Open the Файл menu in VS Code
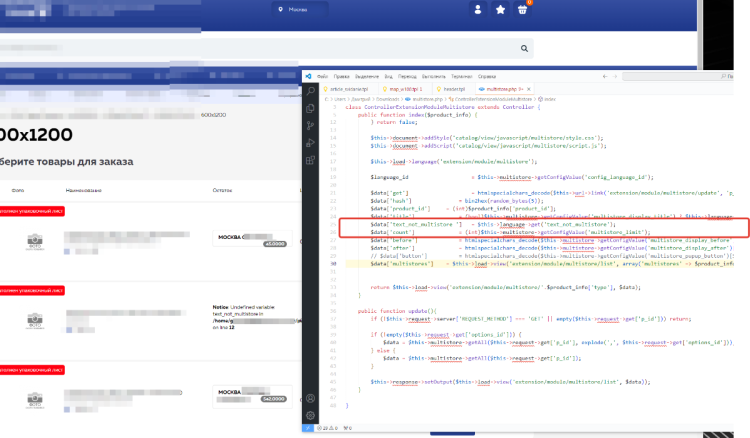This screenshot has width=750, height=438. click(x=324, y=75)
